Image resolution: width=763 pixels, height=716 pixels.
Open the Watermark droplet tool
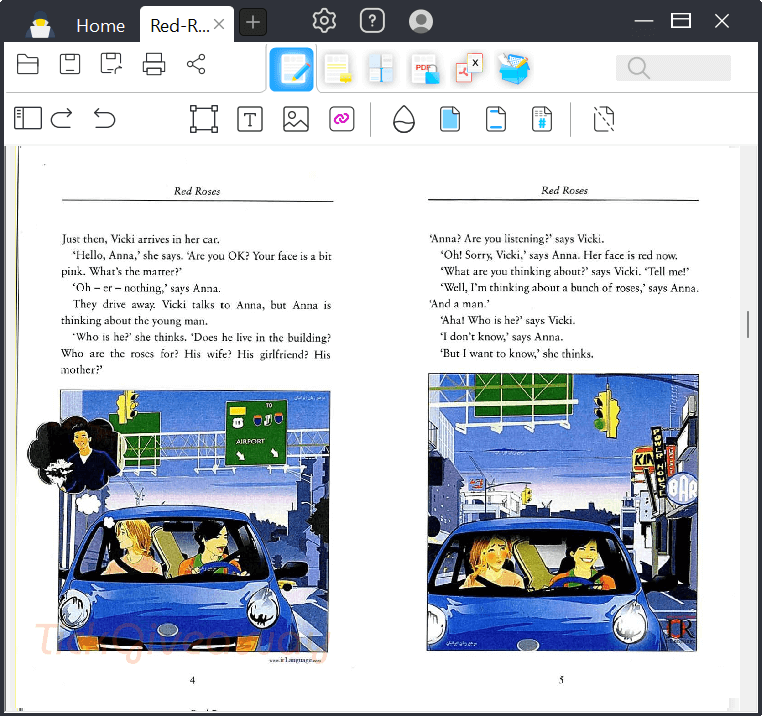(404, 119)
